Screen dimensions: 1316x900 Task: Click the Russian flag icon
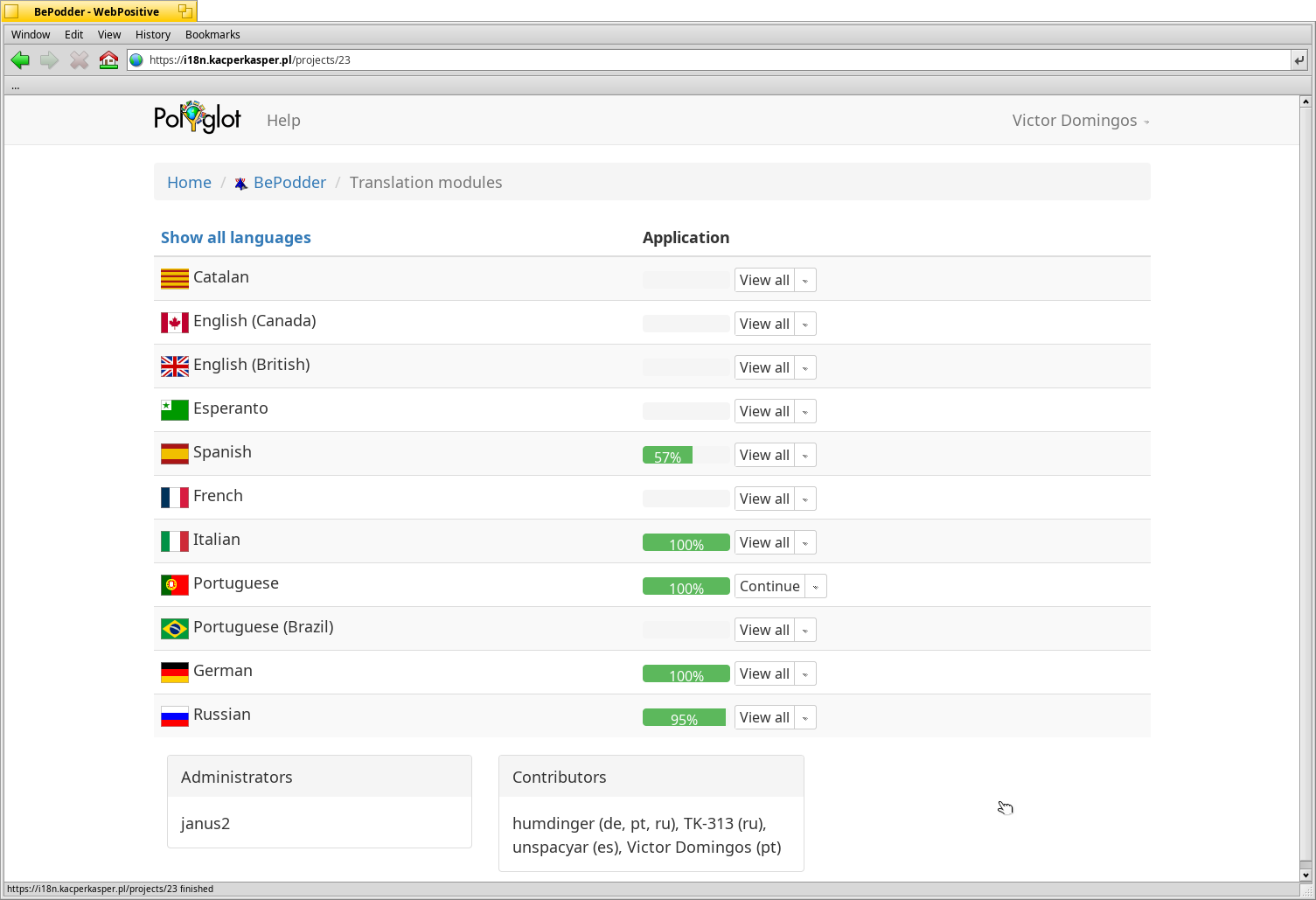pyautogui.click(x=175, y=716)
